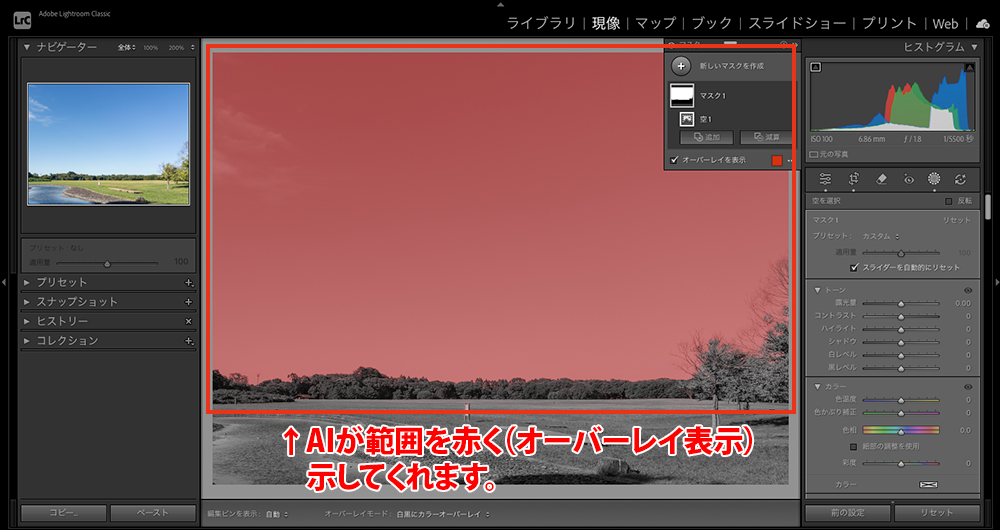
Task: Click the rotating arrows sparkle tool icon
Action: 960,179
